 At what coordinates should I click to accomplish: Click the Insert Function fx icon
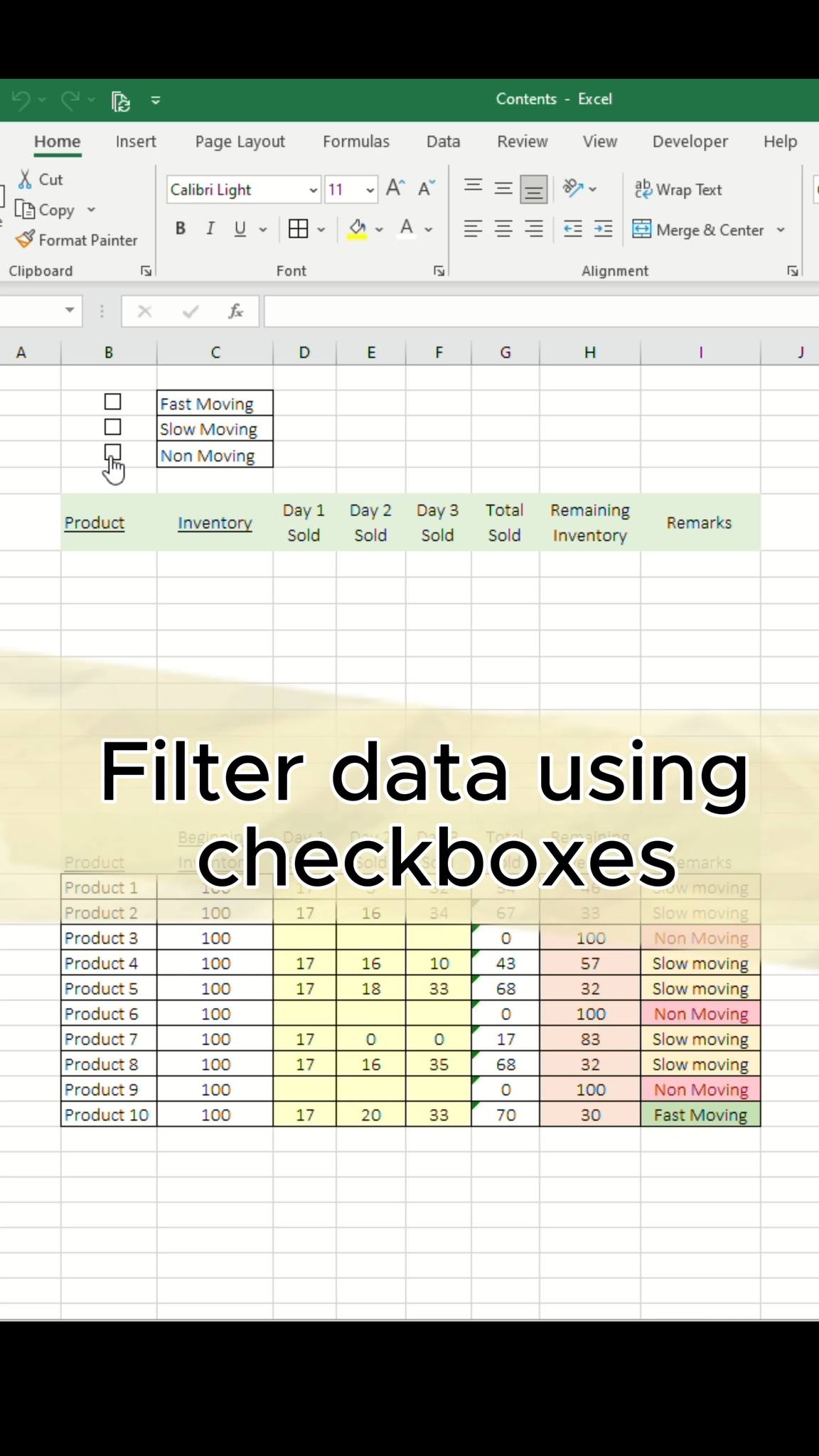click(235, 311)
